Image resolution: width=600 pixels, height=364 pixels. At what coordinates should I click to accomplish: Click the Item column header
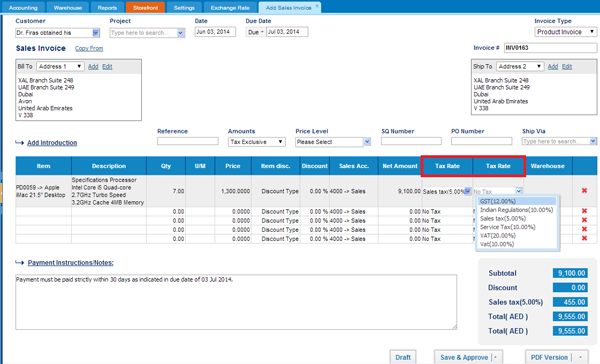(x=43, y=166)
